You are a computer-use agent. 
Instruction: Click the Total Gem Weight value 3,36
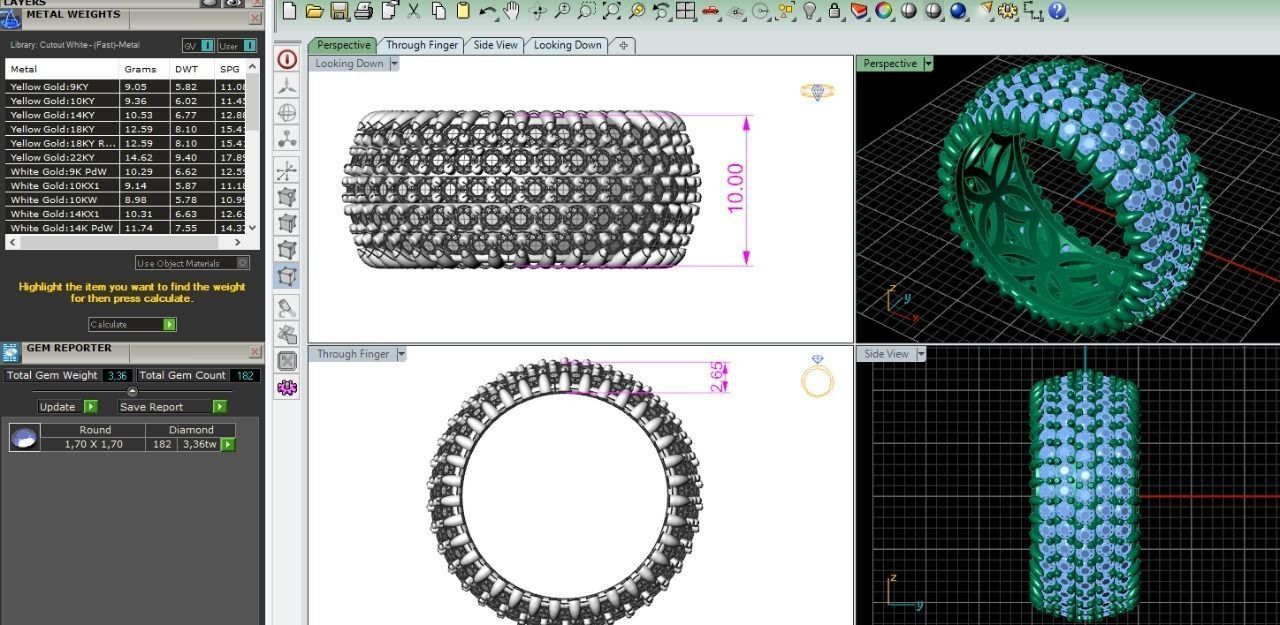point(118,375)
